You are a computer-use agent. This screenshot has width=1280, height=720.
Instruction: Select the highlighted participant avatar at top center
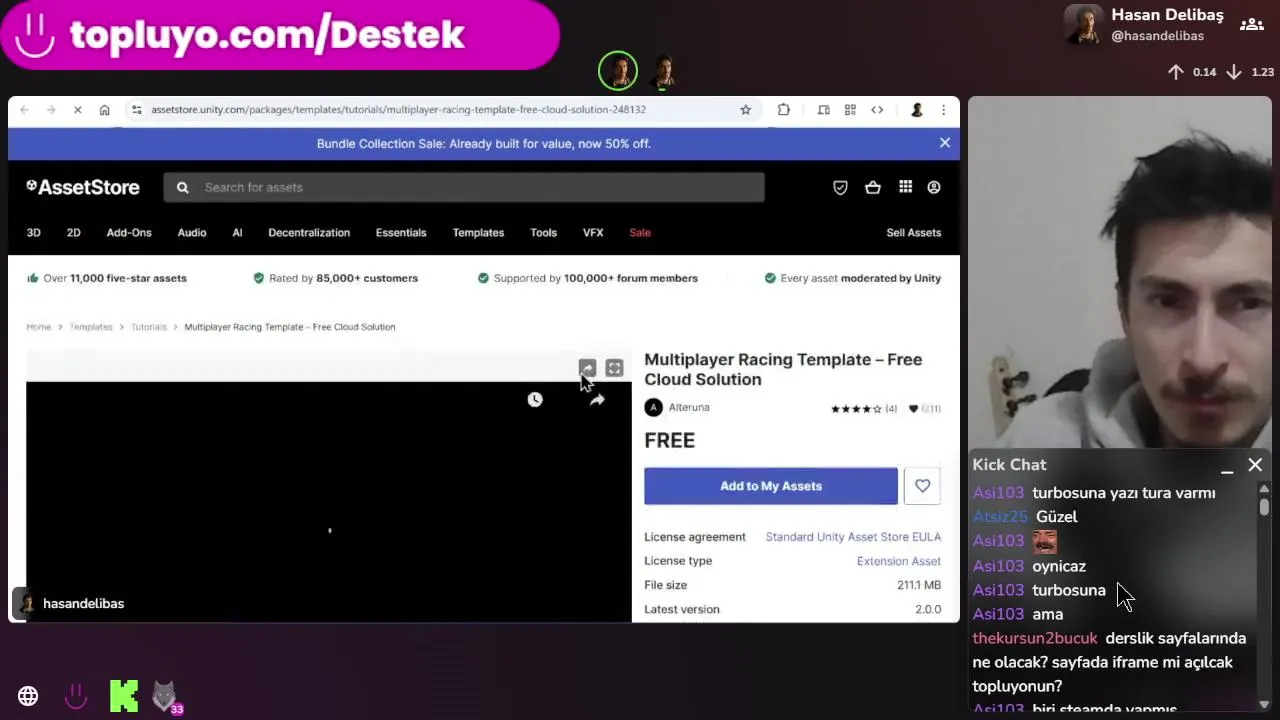(x=618, y=71)
